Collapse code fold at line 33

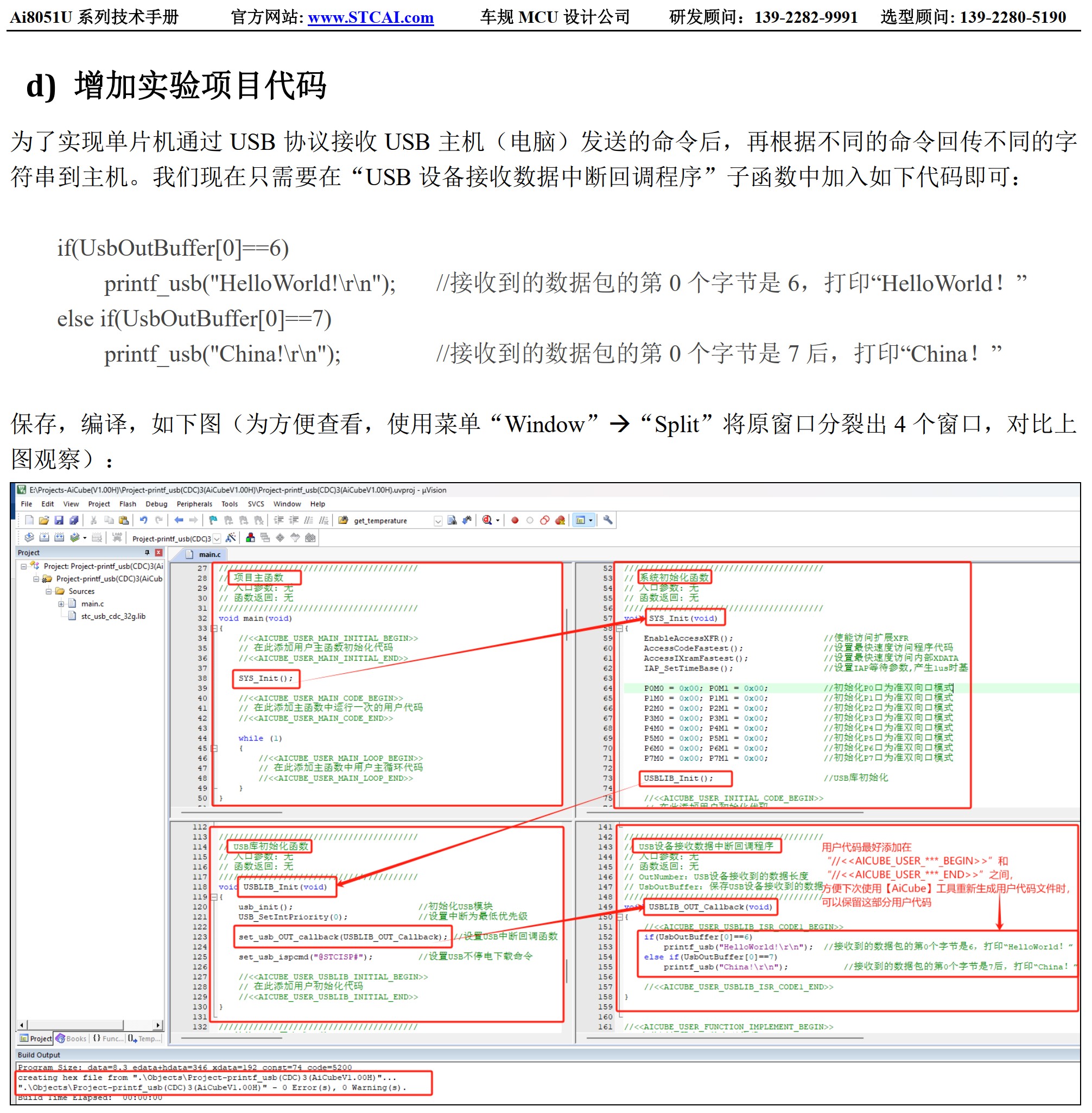tap(214, 629)
